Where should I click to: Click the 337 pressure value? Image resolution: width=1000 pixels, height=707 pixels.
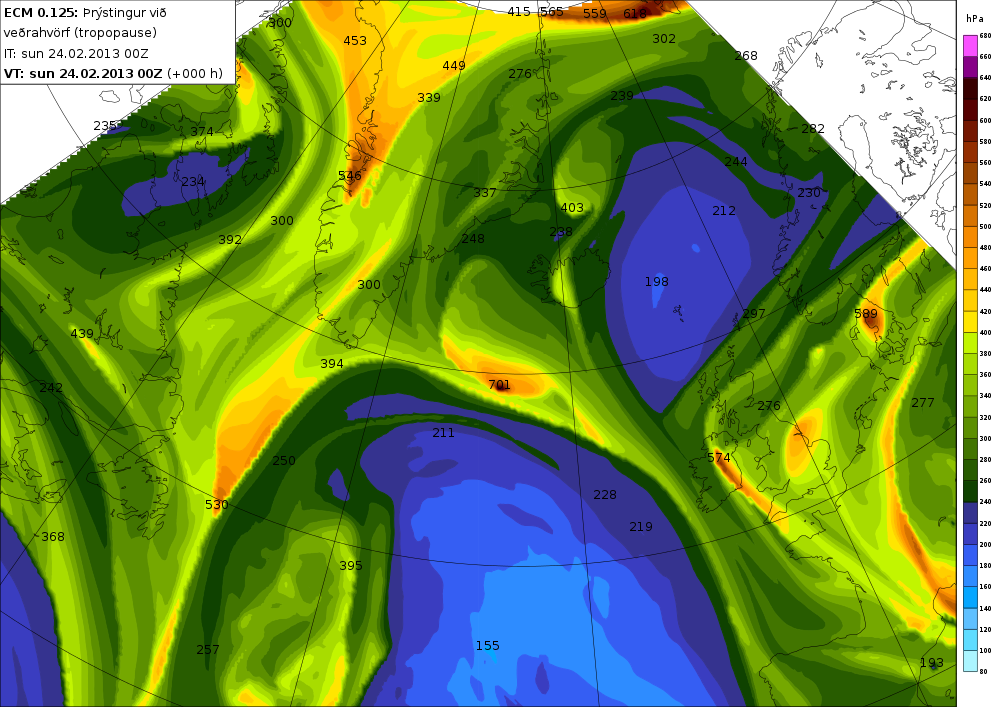pos(485,192)
